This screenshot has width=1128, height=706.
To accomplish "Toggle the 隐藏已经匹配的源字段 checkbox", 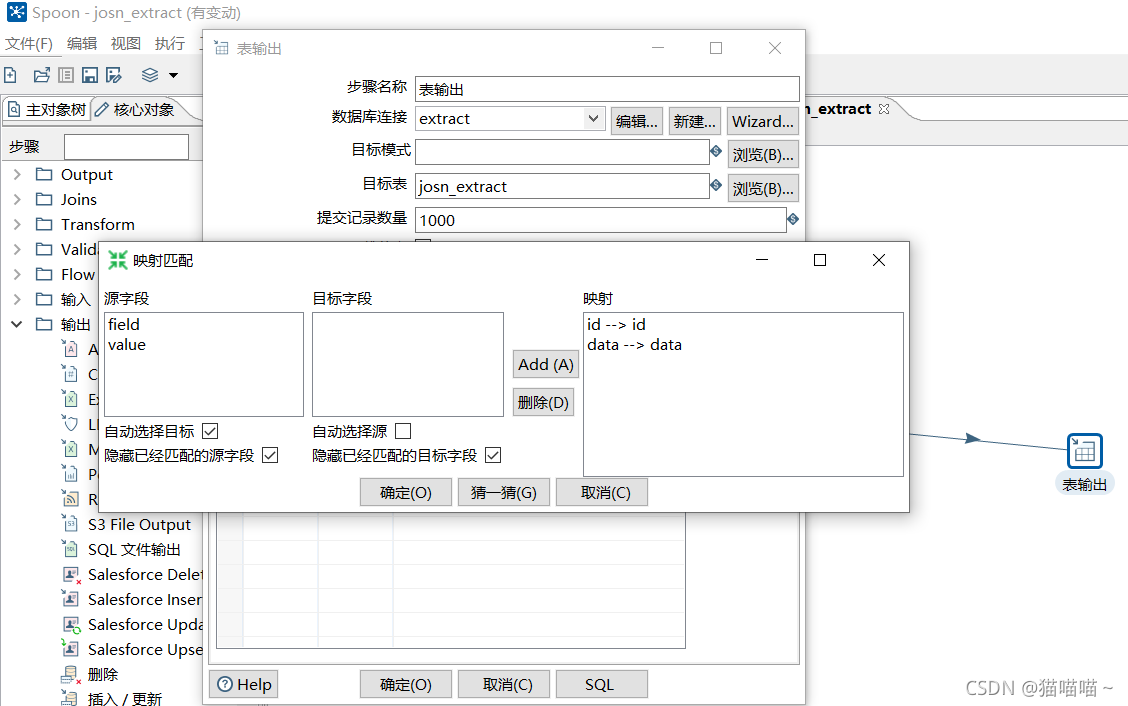I will point(270,456).
